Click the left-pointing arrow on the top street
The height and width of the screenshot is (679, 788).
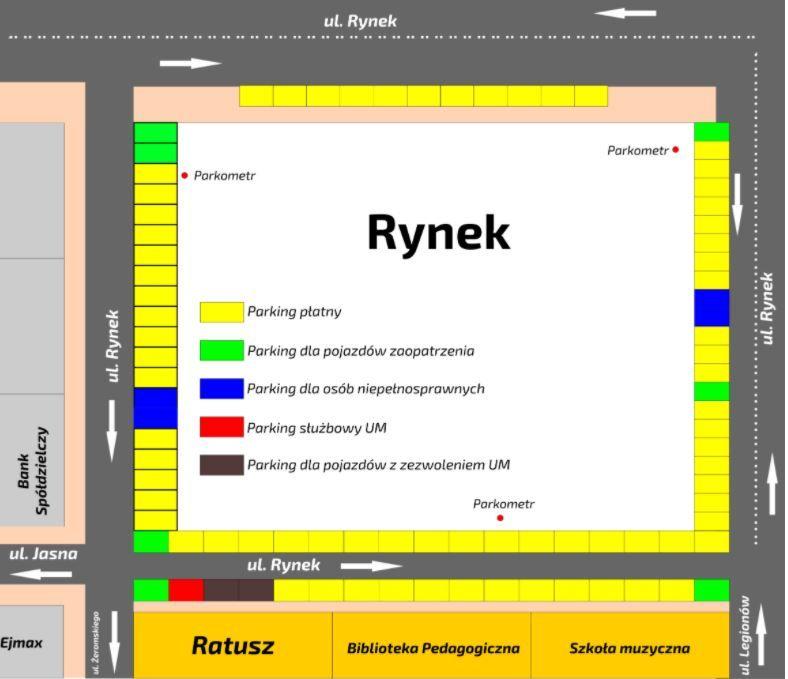pyautogui.click(x=625, y=13)
